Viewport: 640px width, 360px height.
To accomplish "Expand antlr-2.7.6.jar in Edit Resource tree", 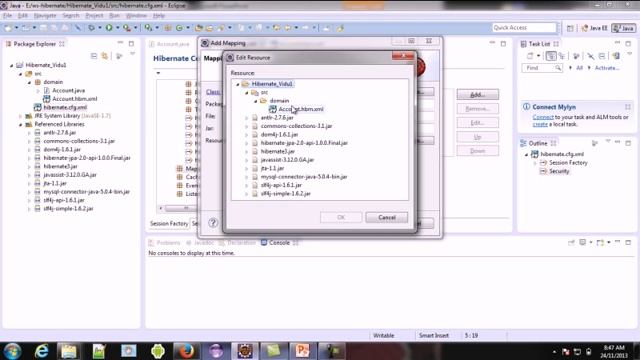I will (247, 118).
